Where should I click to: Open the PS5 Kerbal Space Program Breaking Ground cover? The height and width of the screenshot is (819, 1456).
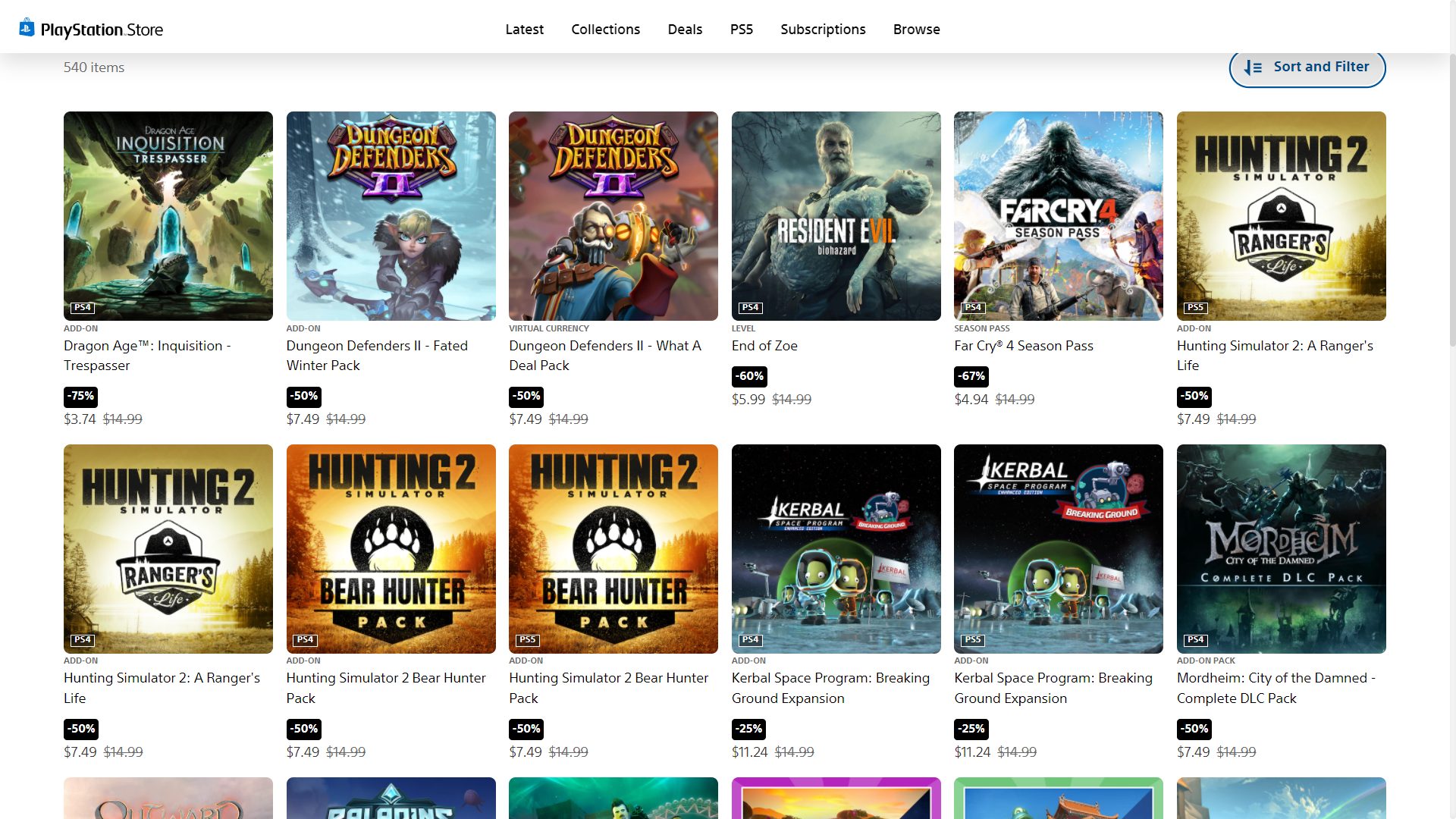[x=1058, y=548]
